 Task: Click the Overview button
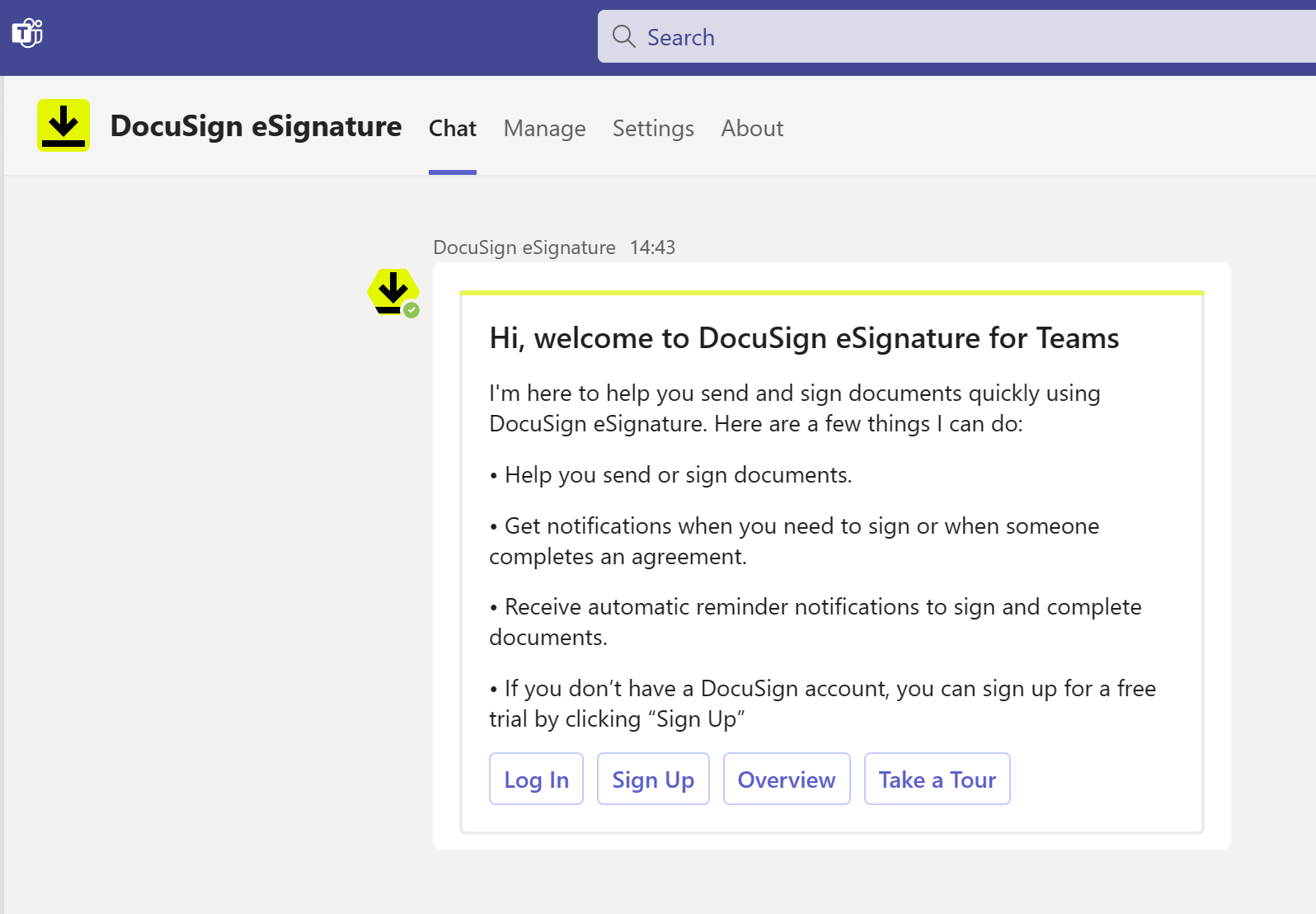coord(787,779)
